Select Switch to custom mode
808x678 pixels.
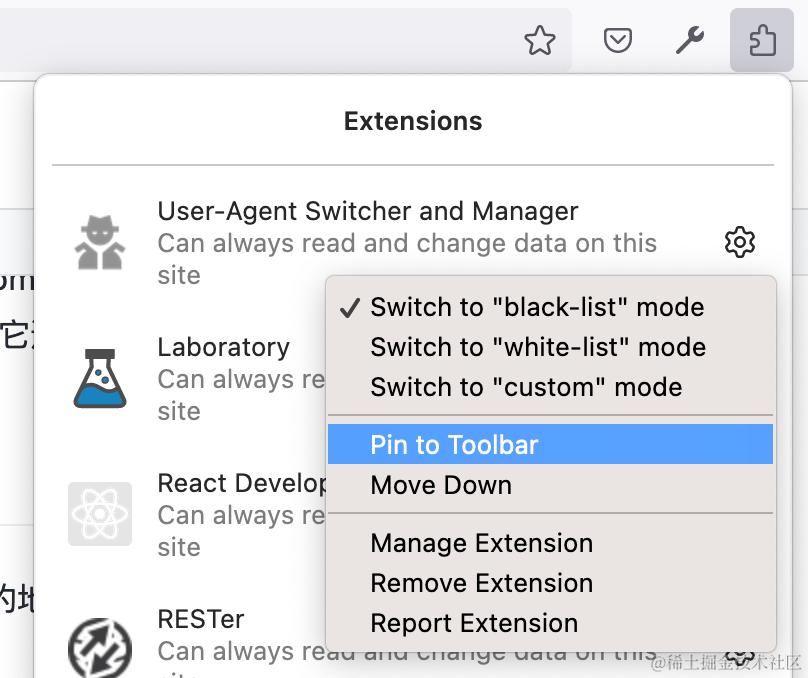click(525, 387)
